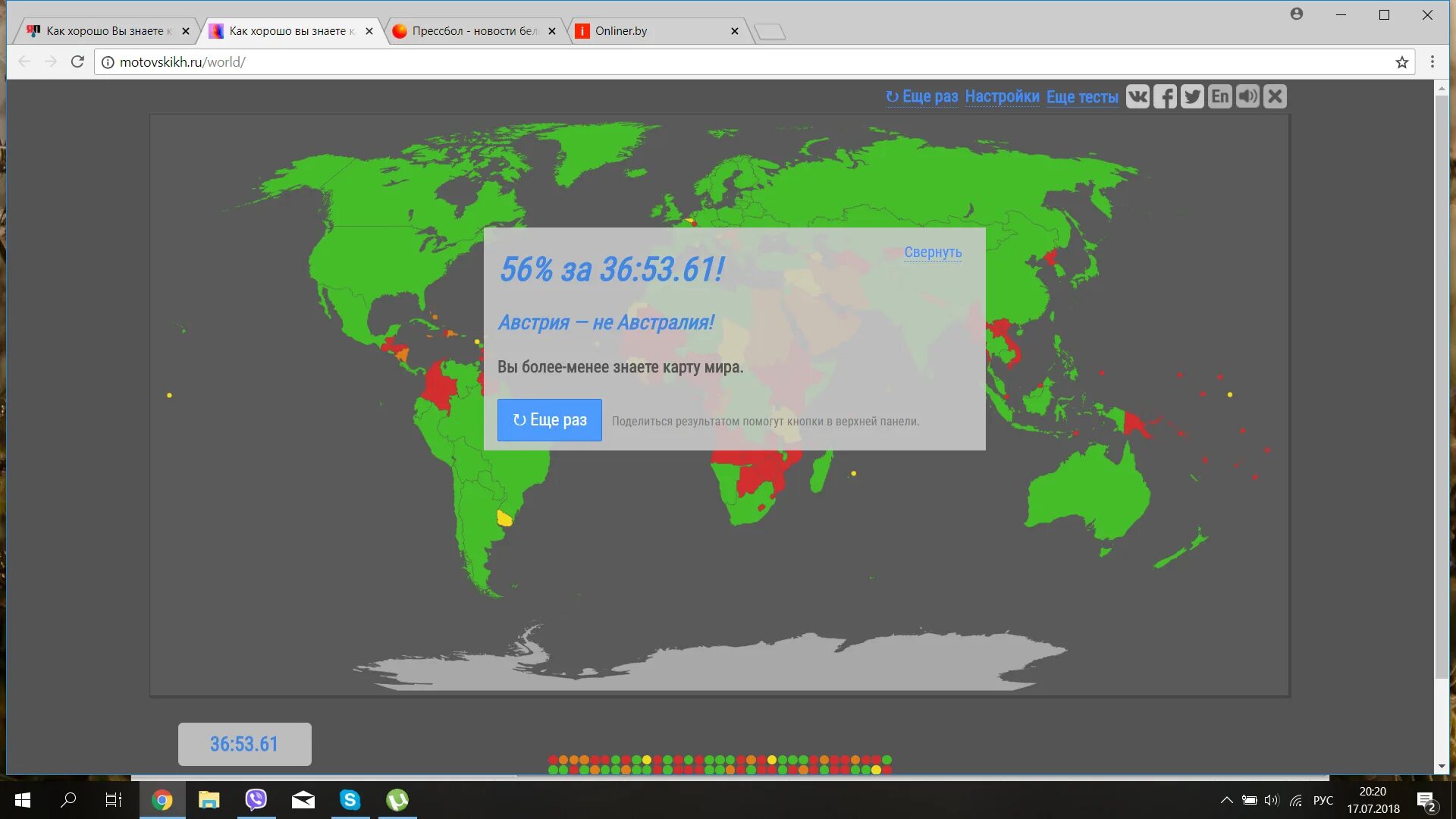
Task: Reload the page
Action: click(x=77, y=61)
